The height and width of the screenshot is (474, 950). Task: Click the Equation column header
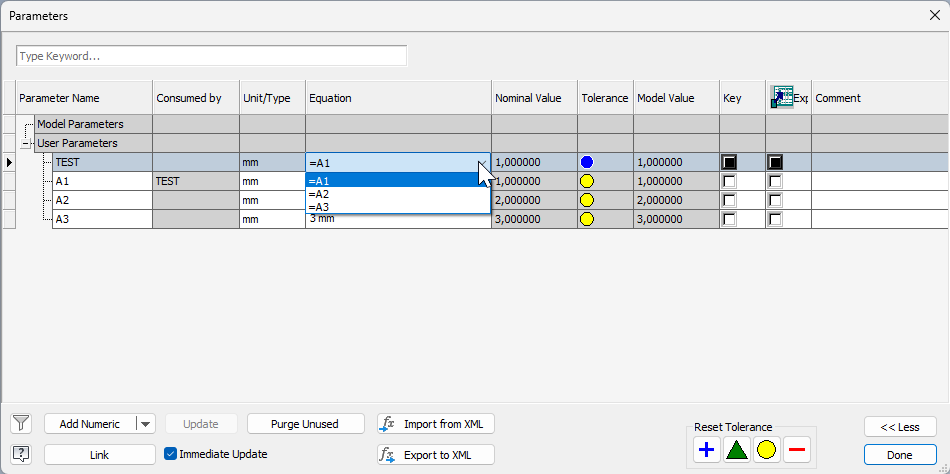(x=398, y=98)
